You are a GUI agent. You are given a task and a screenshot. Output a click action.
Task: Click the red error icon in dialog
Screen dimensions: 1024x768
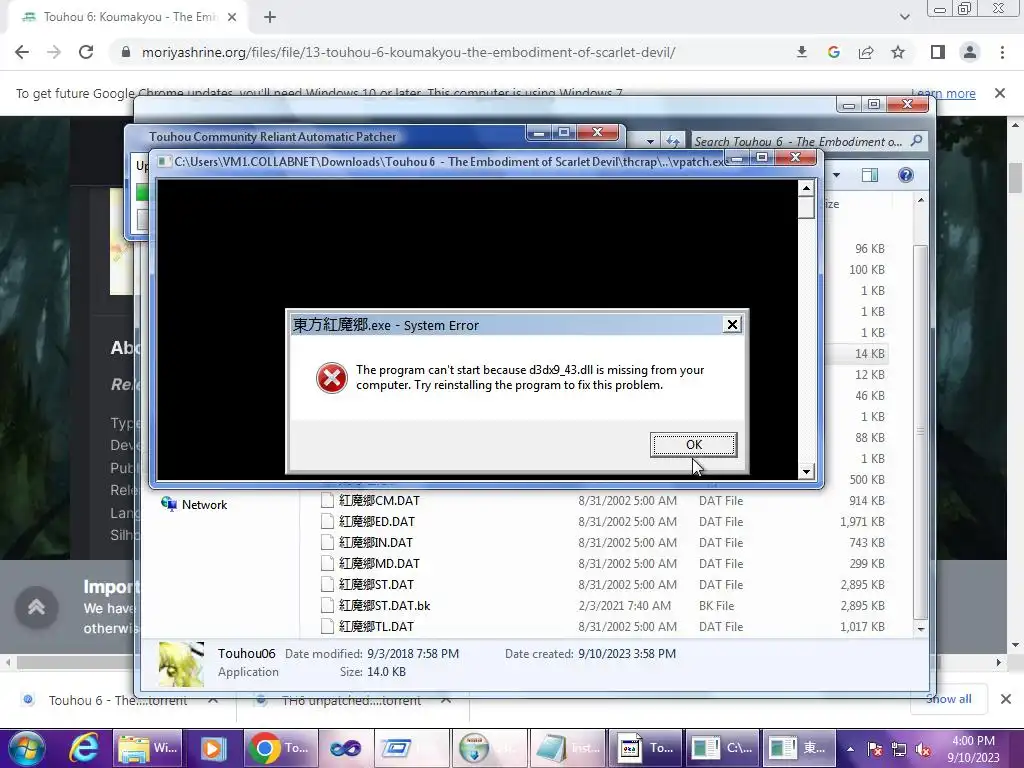coord(332,378)
